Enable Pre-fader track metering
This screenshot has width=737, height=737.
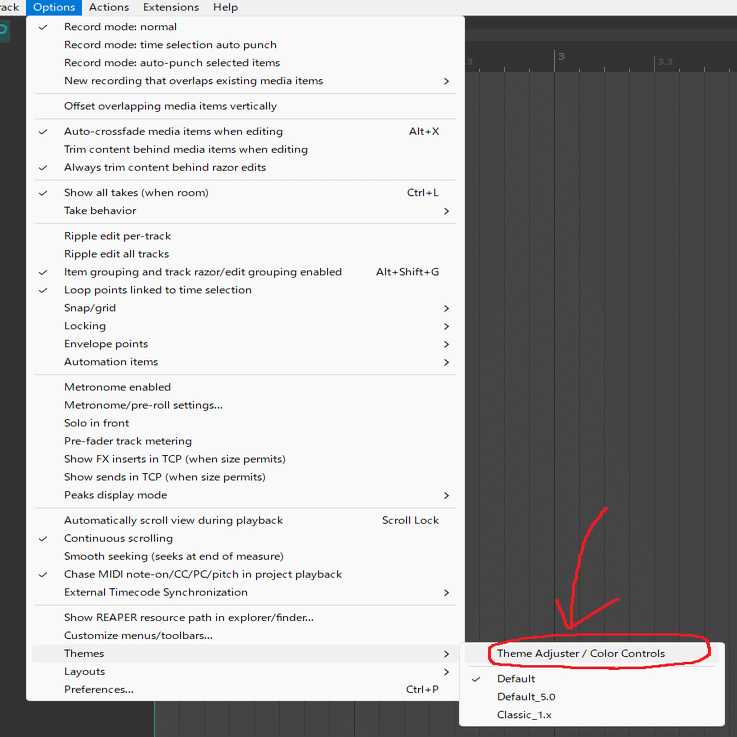pos(245,441)
